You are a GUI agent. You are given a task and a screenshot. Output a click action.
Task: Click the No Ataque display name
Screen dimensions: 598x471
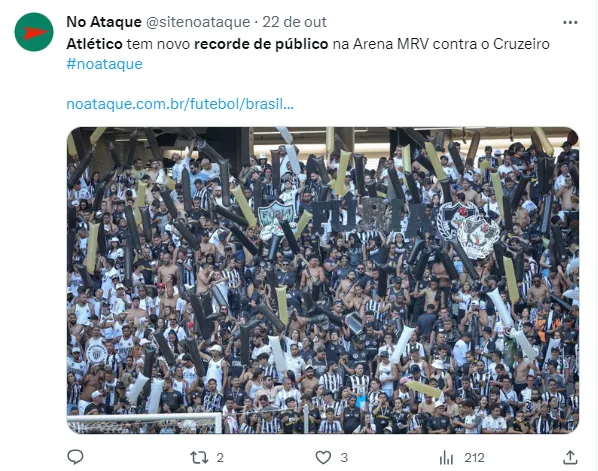(x=104, y=22)
